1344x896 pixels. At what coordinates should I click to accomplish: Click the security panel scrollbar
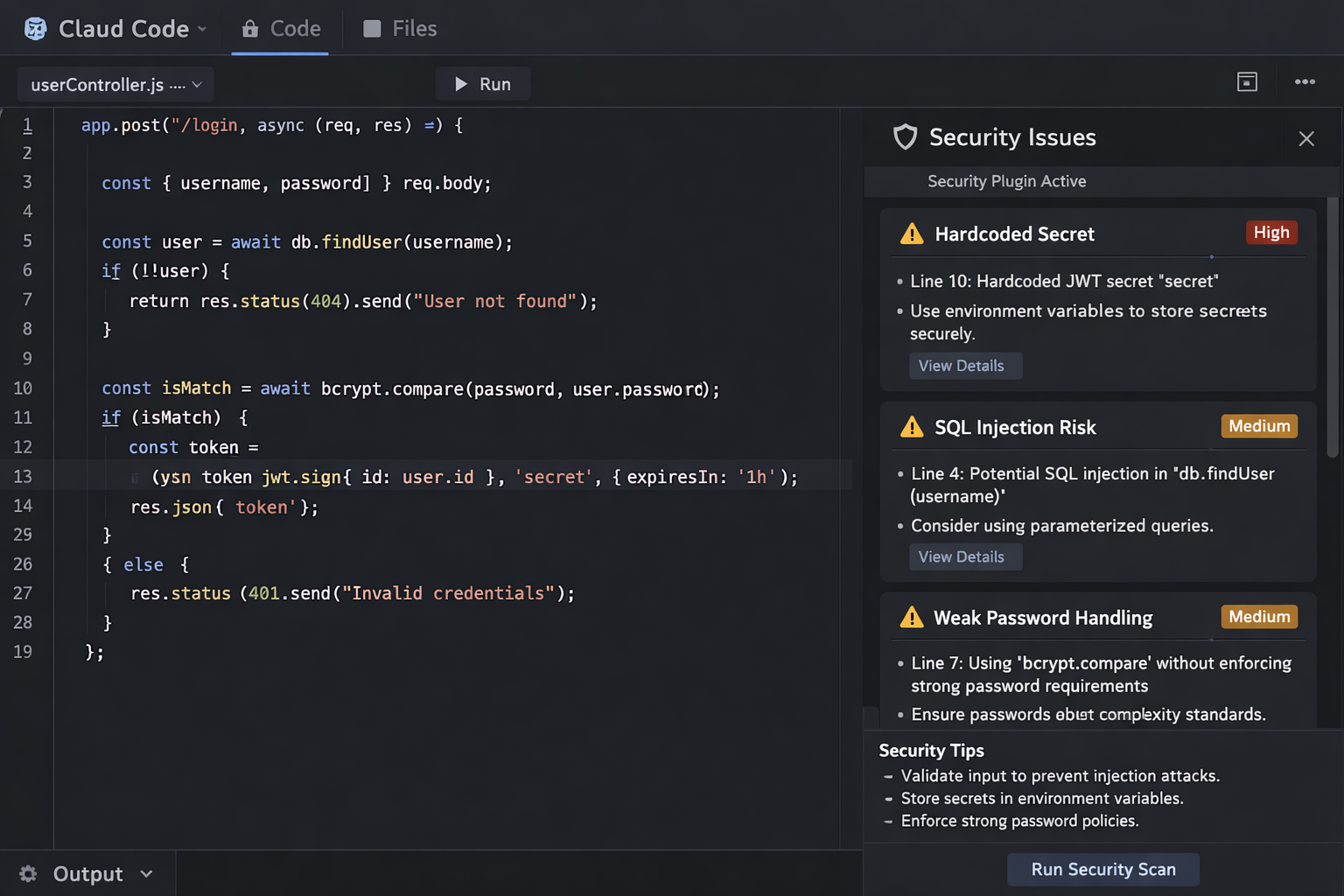1333,327
